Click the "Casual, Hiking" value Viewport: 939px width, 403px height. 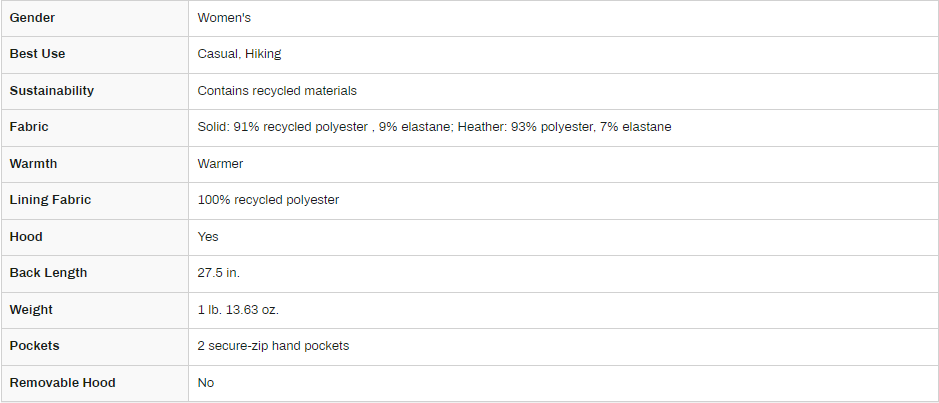click(x=239, y=54)
